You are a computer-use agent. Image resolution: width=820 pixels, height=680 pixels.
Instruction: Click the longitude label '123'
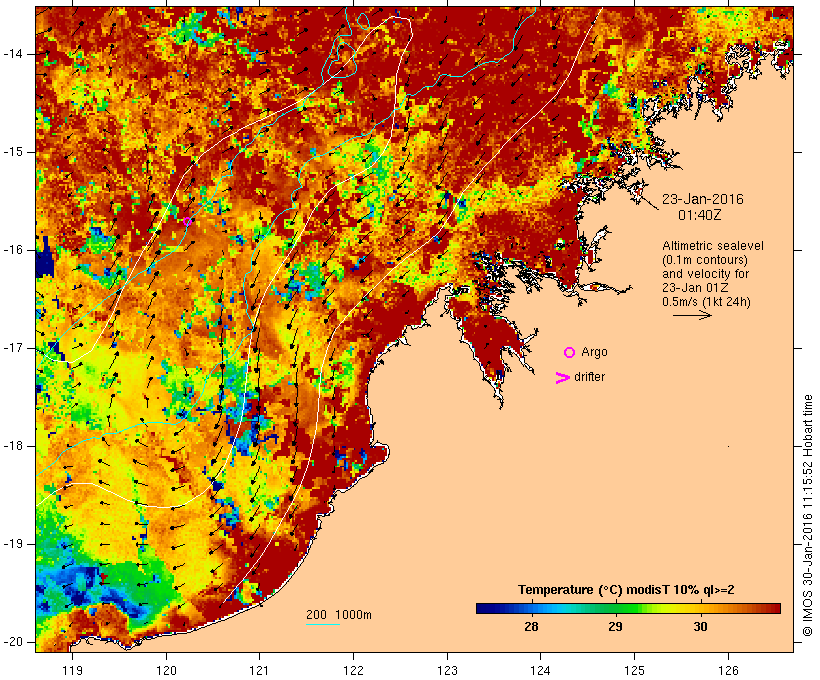(x=447, y=671)
